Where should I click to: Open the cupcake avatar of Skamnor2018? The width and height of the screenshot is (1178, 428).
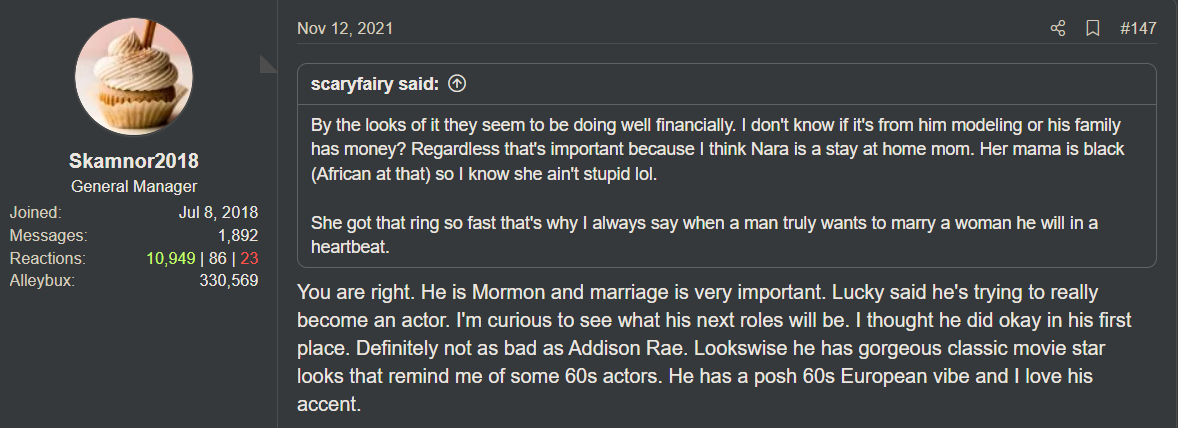click(134, 75)
